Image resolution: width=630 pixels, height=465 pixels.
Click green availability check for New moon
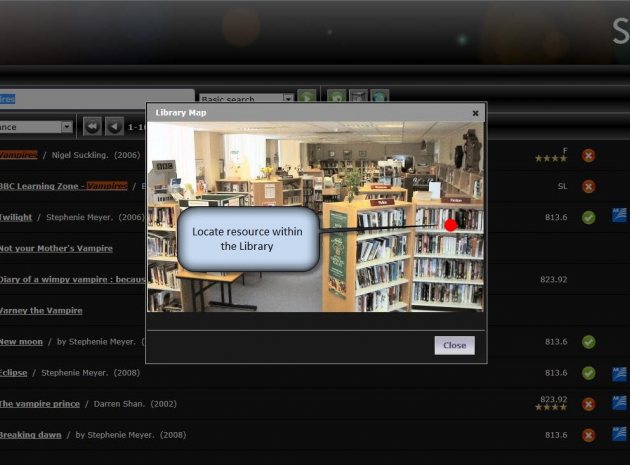click(589, 342)
